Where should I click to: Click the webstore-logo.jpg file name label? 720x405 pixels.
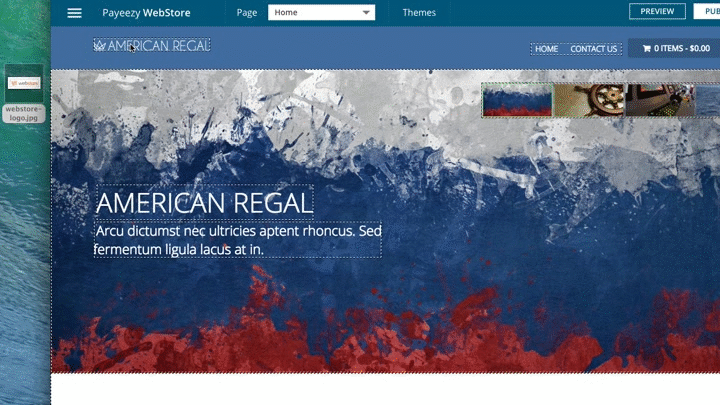[24, 113]
